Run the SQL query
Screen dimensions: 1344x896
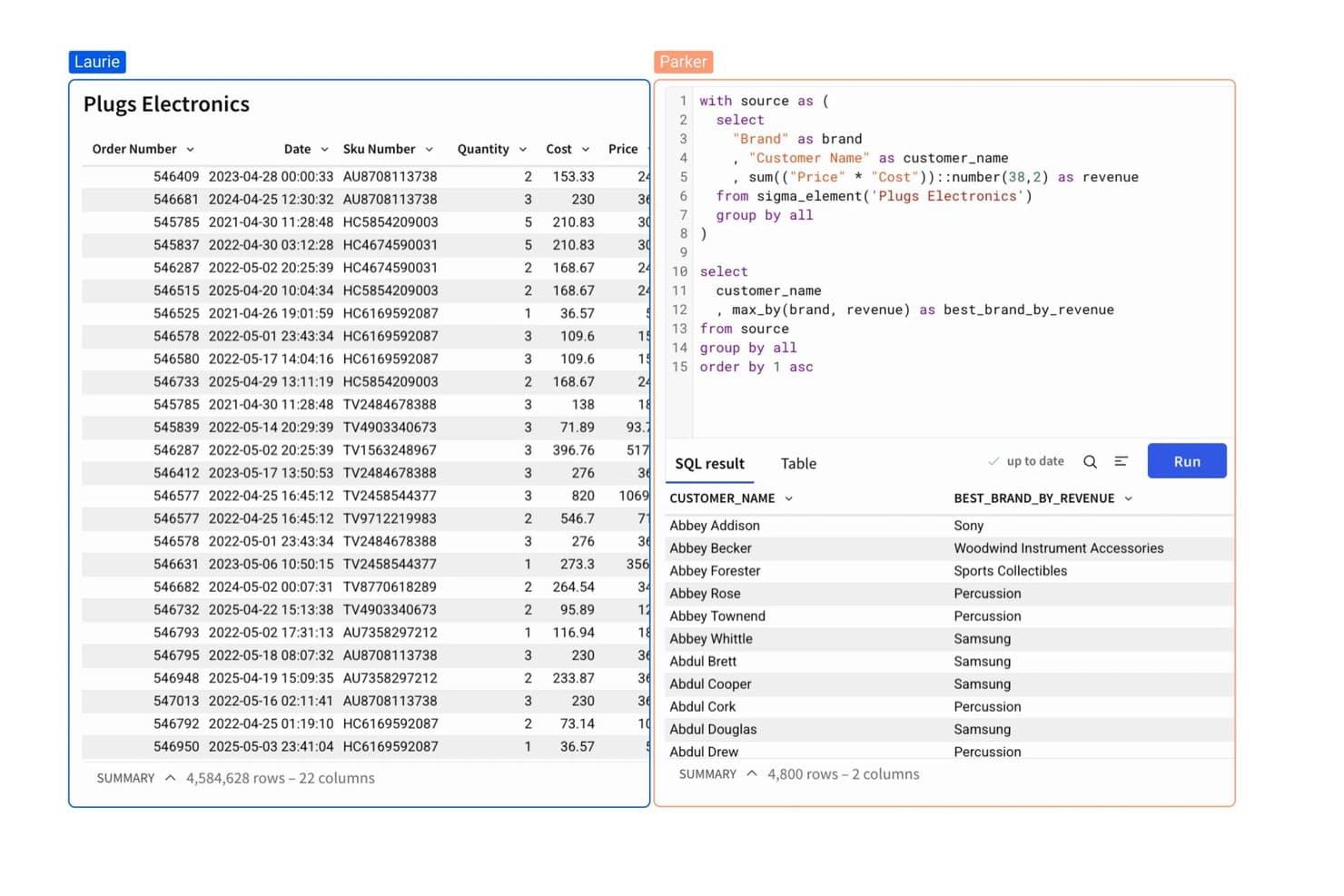(x=1187, y=461)
